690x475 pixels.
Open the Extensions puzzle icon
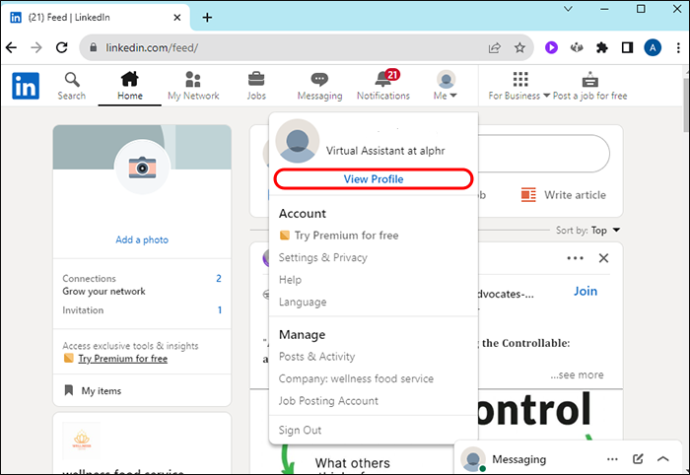click(602, 48)
